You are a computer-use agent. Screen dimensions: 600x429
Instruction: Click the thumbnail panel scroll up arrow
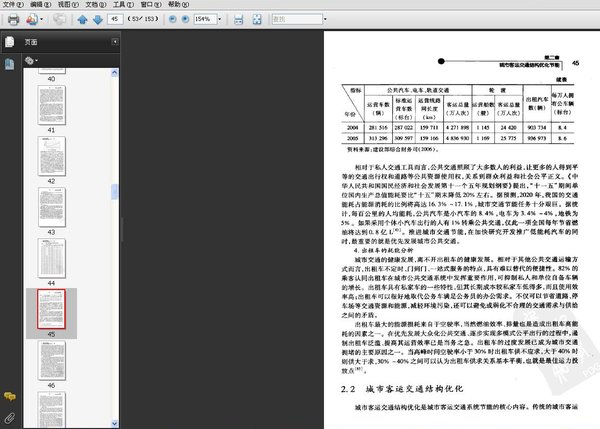pyautogui.click(x=114, y=73)
